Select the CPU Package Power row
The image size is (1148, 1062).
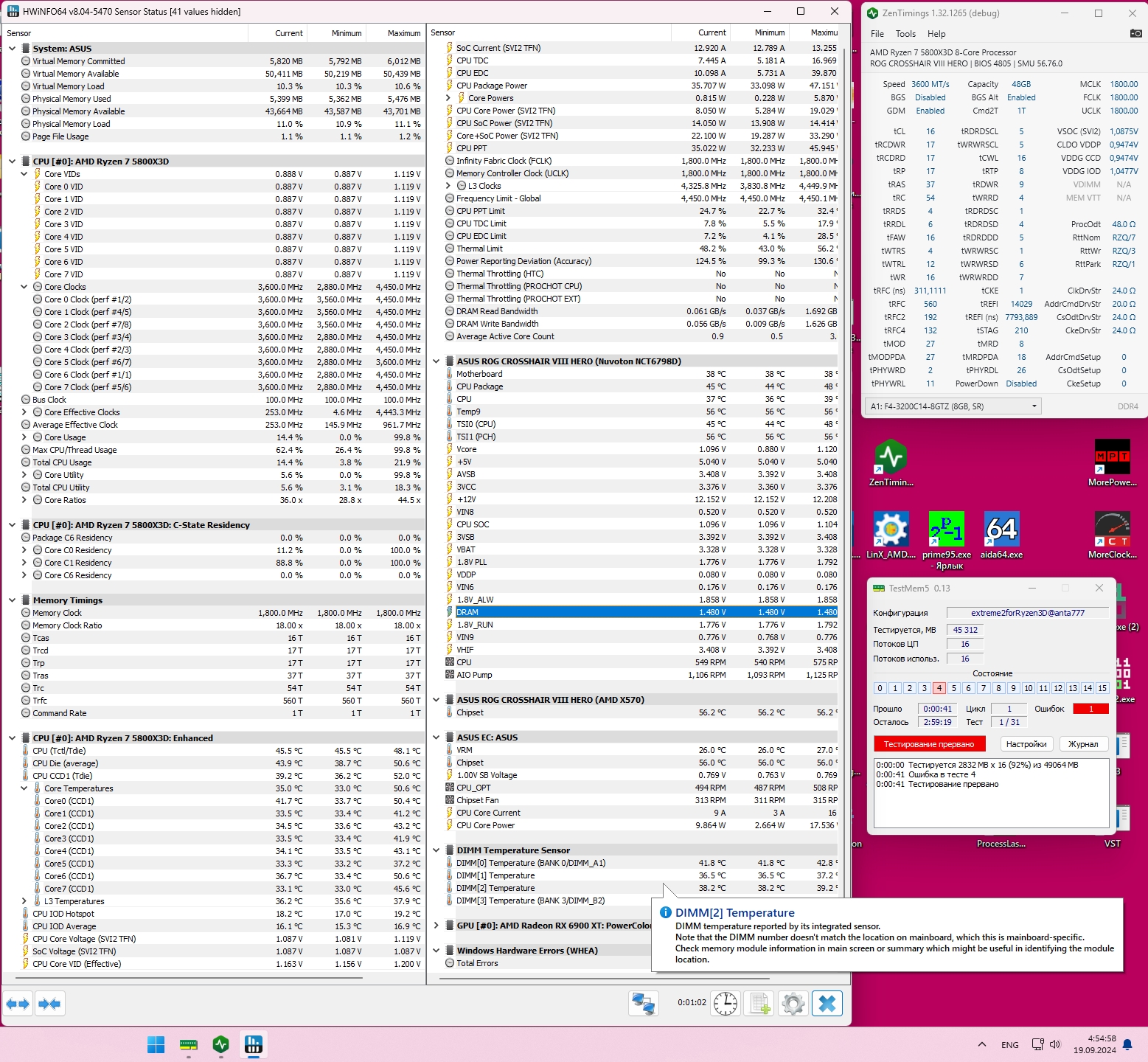(x=641, y=86)
